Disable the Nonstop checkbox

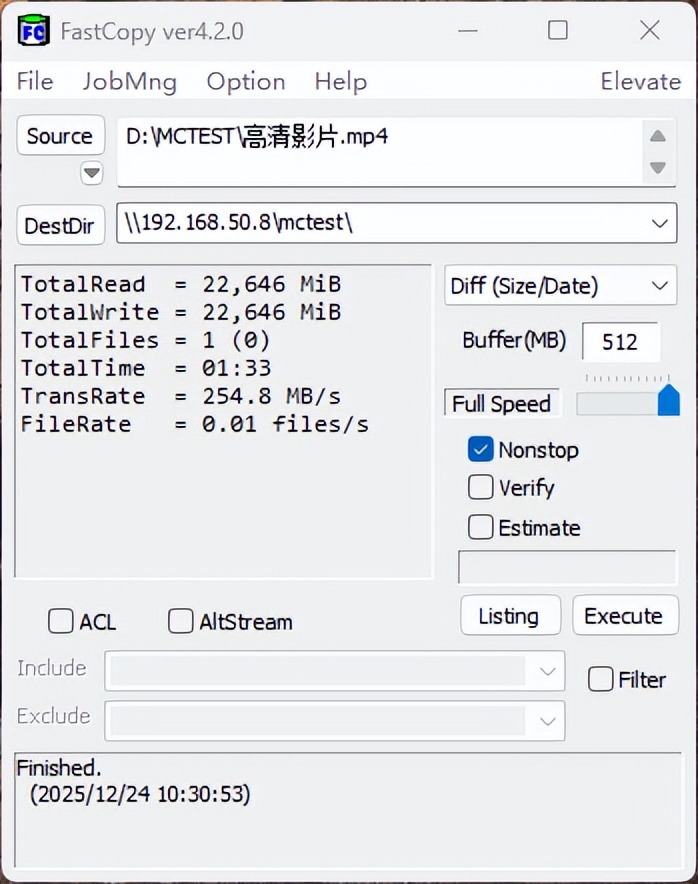(x=481, y=450)
